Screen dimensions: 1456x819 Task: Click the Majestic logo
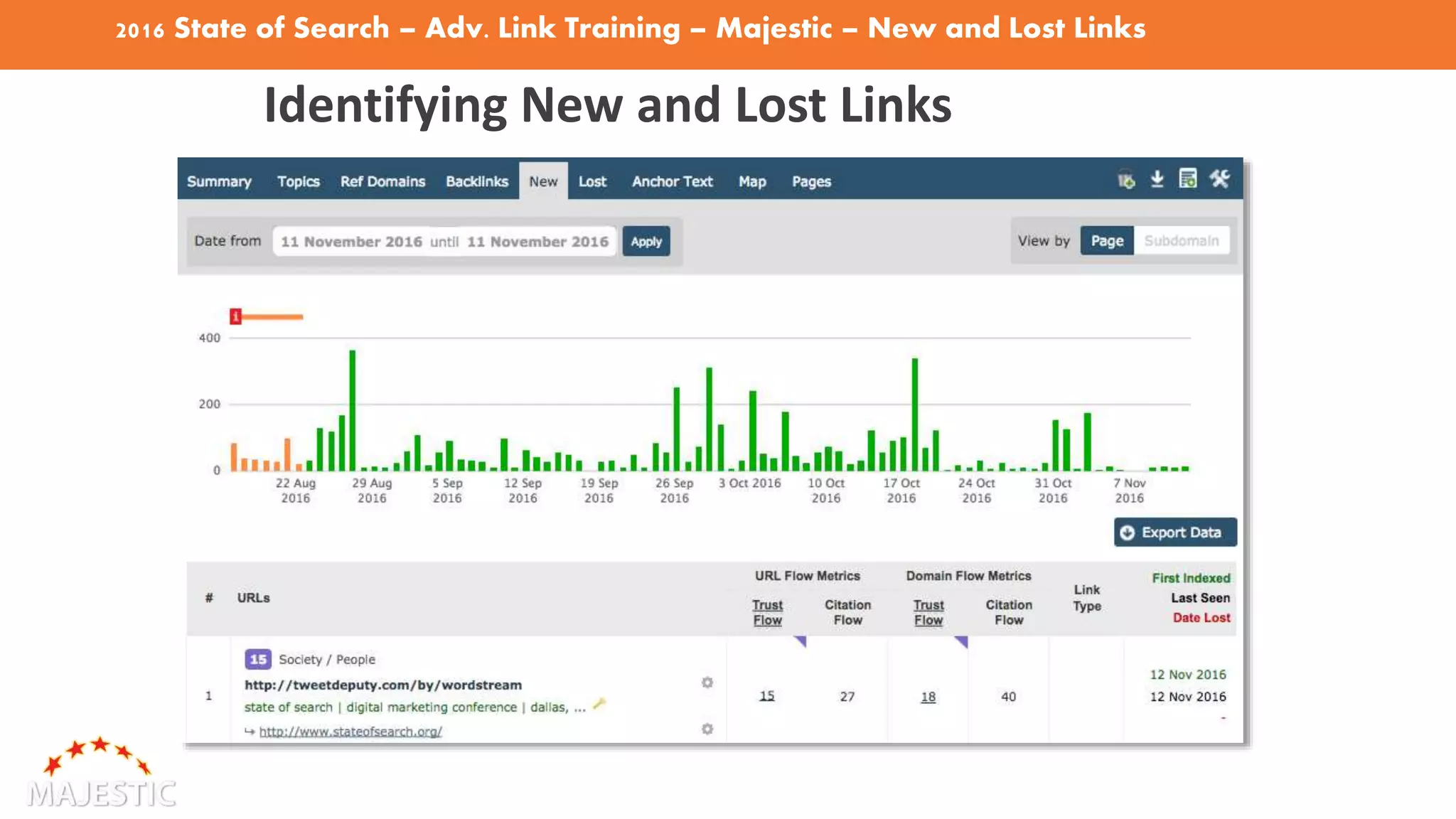click(101, 773)
